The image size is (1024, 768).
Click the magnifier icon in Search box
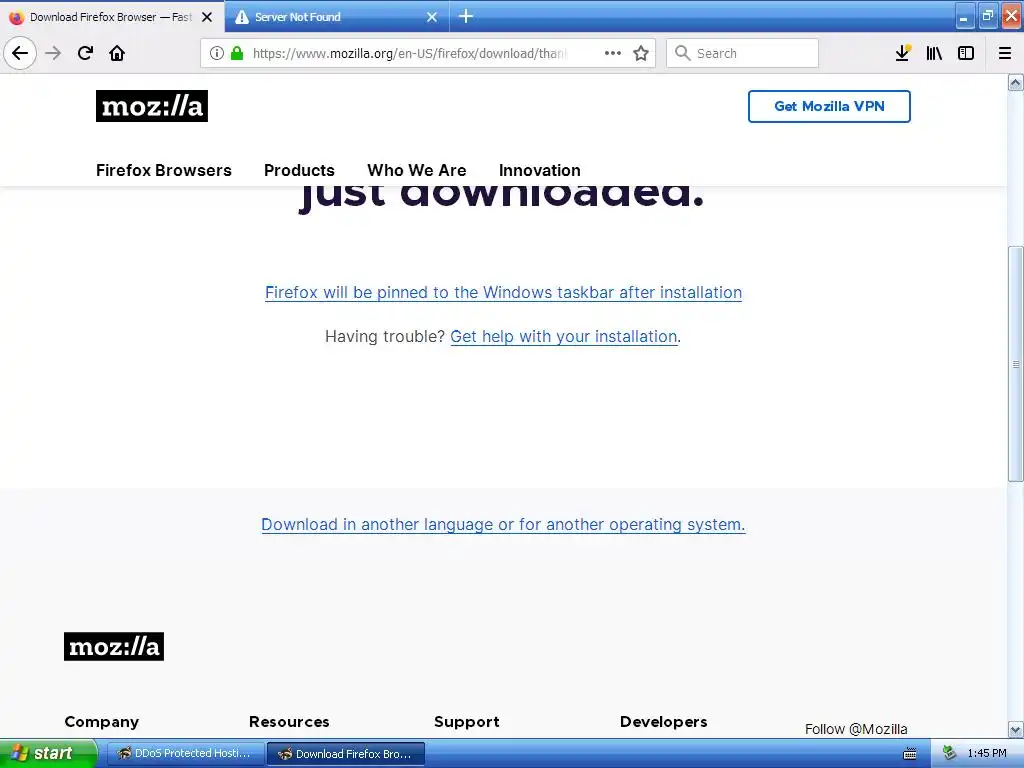[x=682, y=53]
